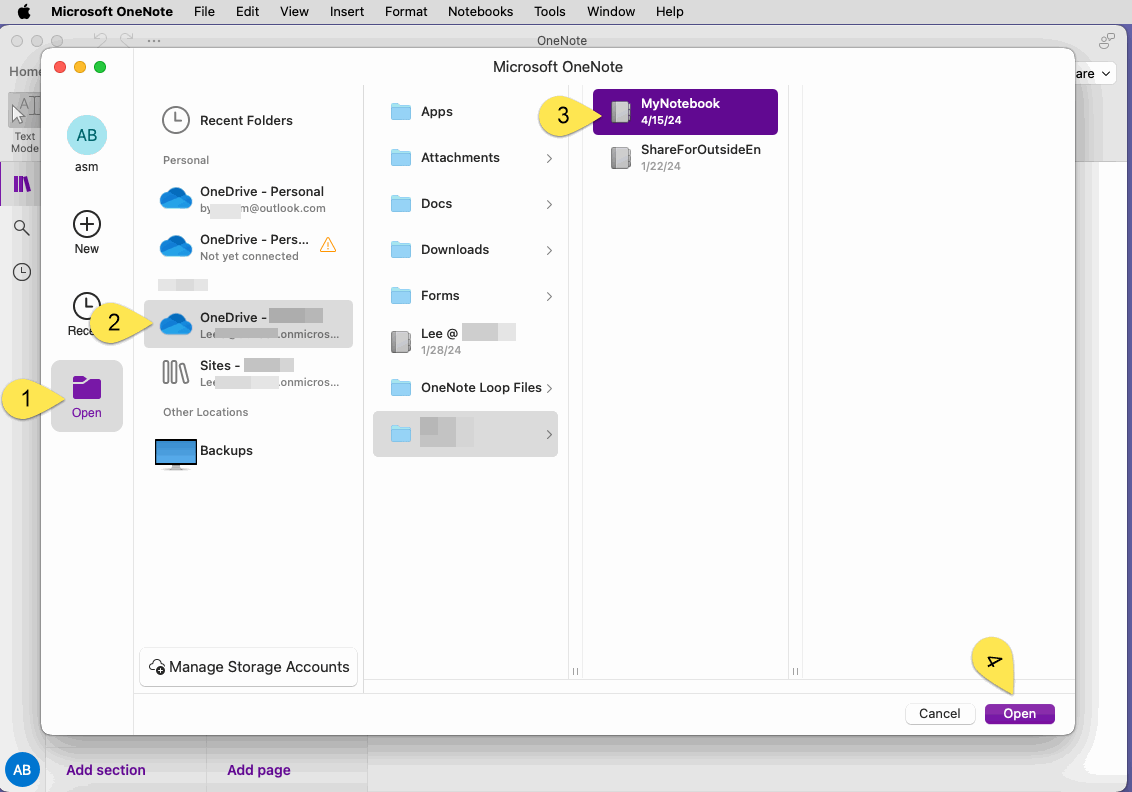1132x792 pixels.
Task: Select ShareForOutsideEn notebook
Action: pos(685,157)
